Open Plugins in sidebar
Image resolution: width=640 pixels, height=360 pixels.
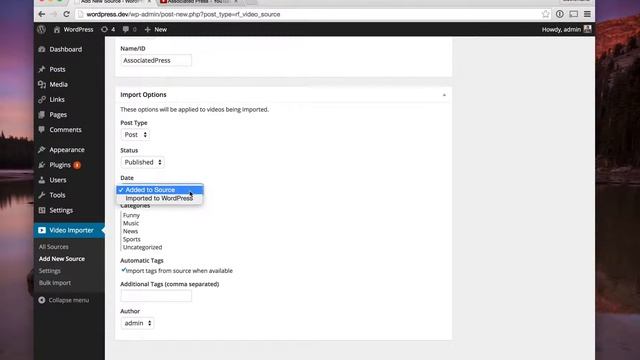(x=60, y=165)
